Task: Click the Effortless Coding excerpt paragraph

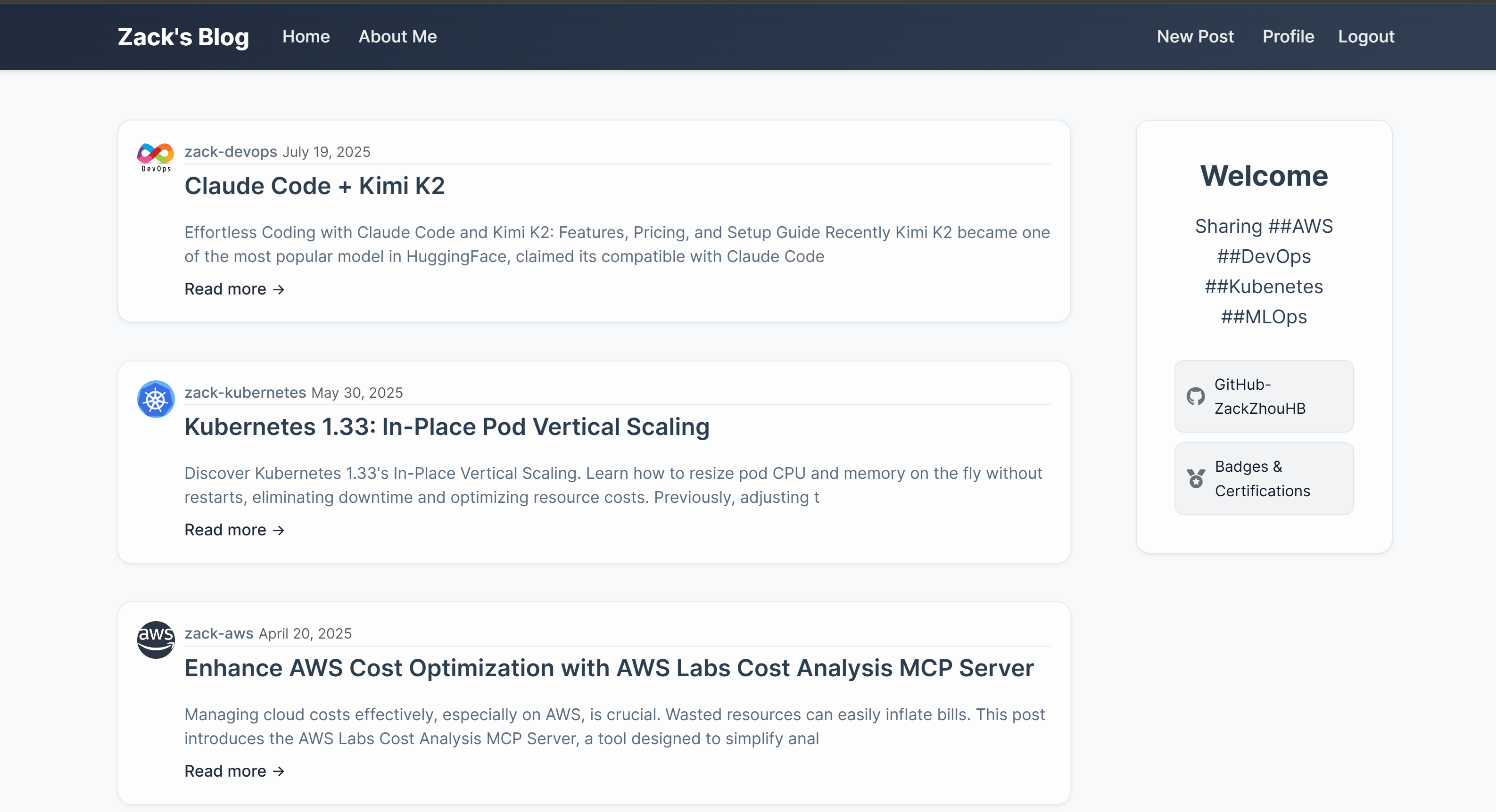Action: tap(617, 245)
